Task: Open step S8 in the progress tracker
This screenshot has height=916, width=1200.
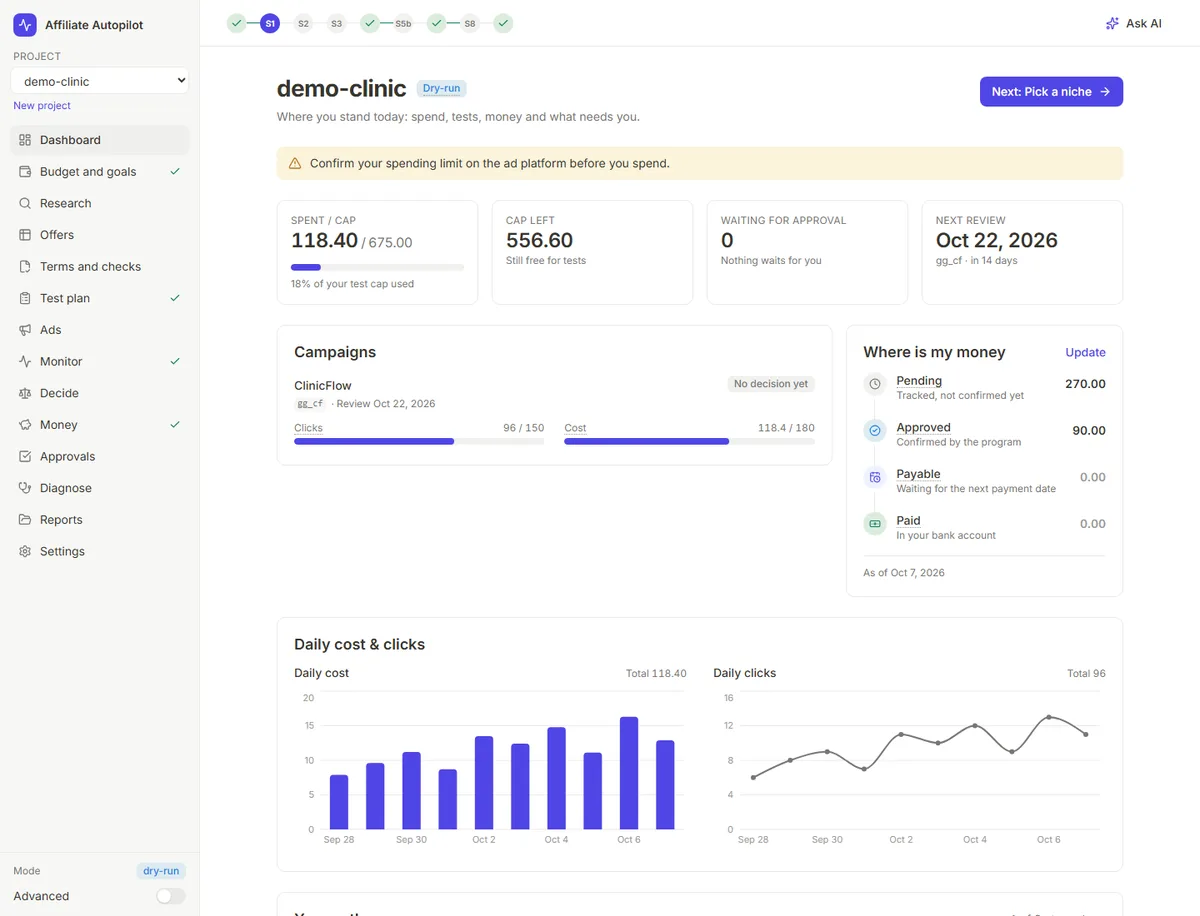Action: (x=470, y=23)
